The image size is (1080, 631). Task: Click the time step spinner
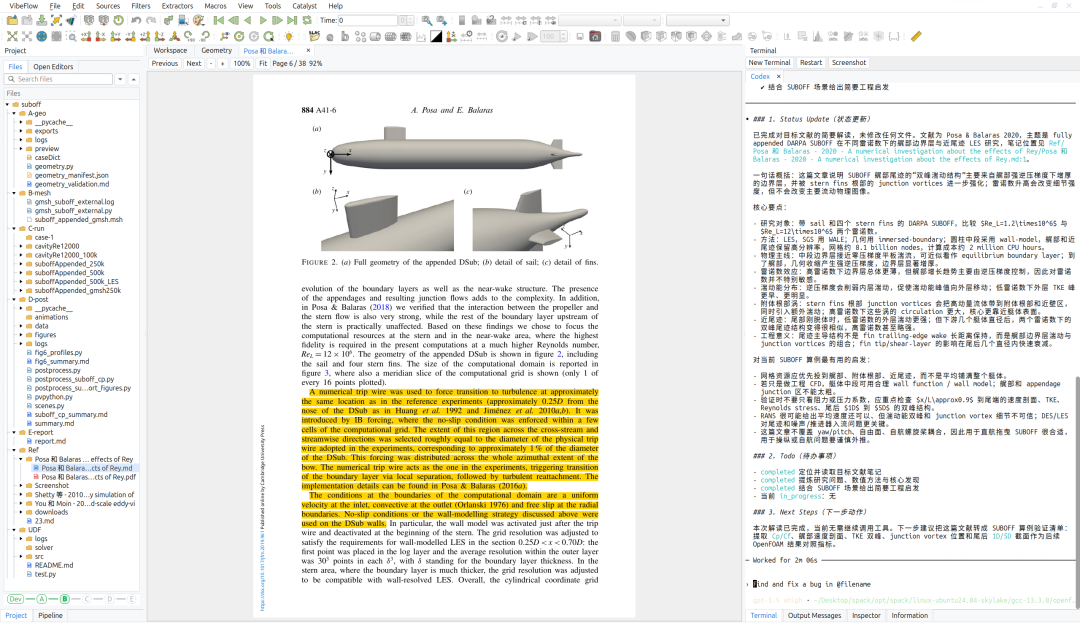click(x=406, y=21)
